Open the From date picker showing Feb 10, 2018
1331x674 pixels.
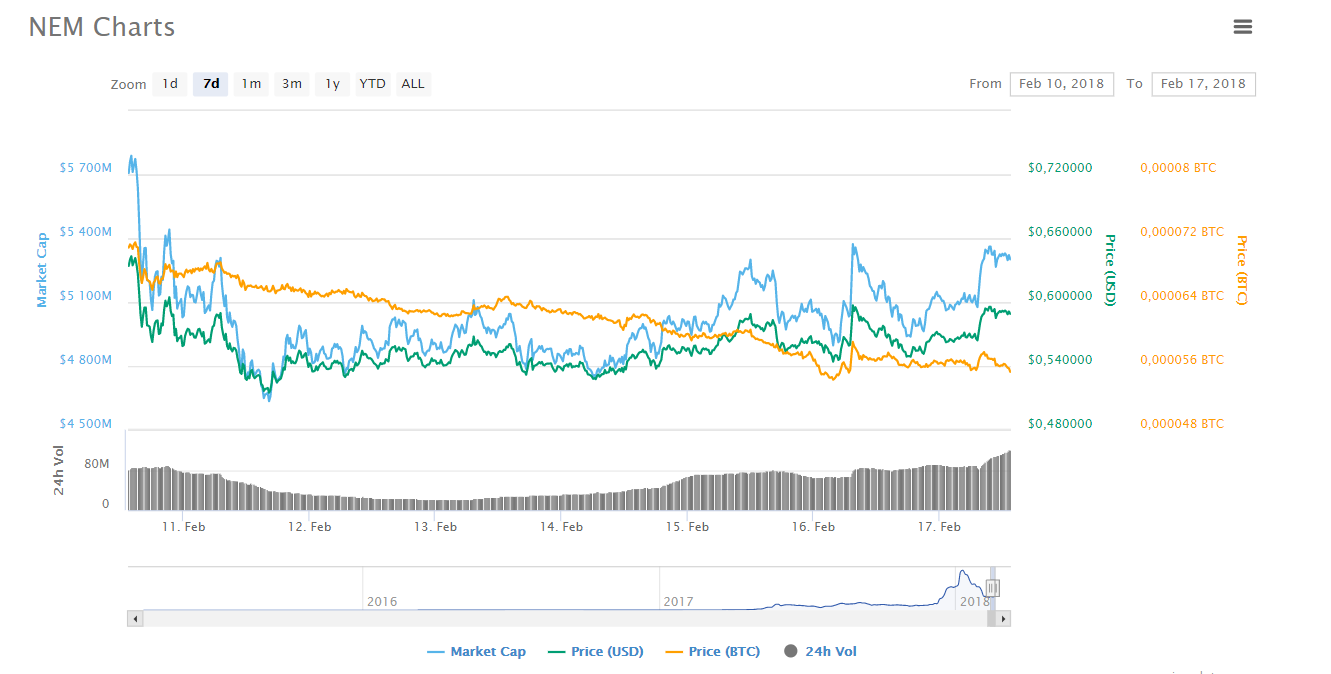pyautogui.click(x=1062, y=84)
